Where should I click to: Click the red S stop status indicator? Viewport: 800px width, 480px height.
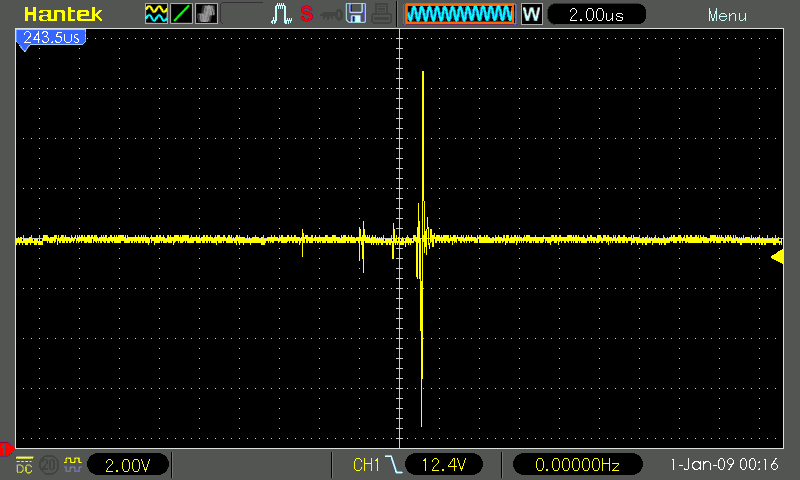pyautogui.click(x=307, y=14)
